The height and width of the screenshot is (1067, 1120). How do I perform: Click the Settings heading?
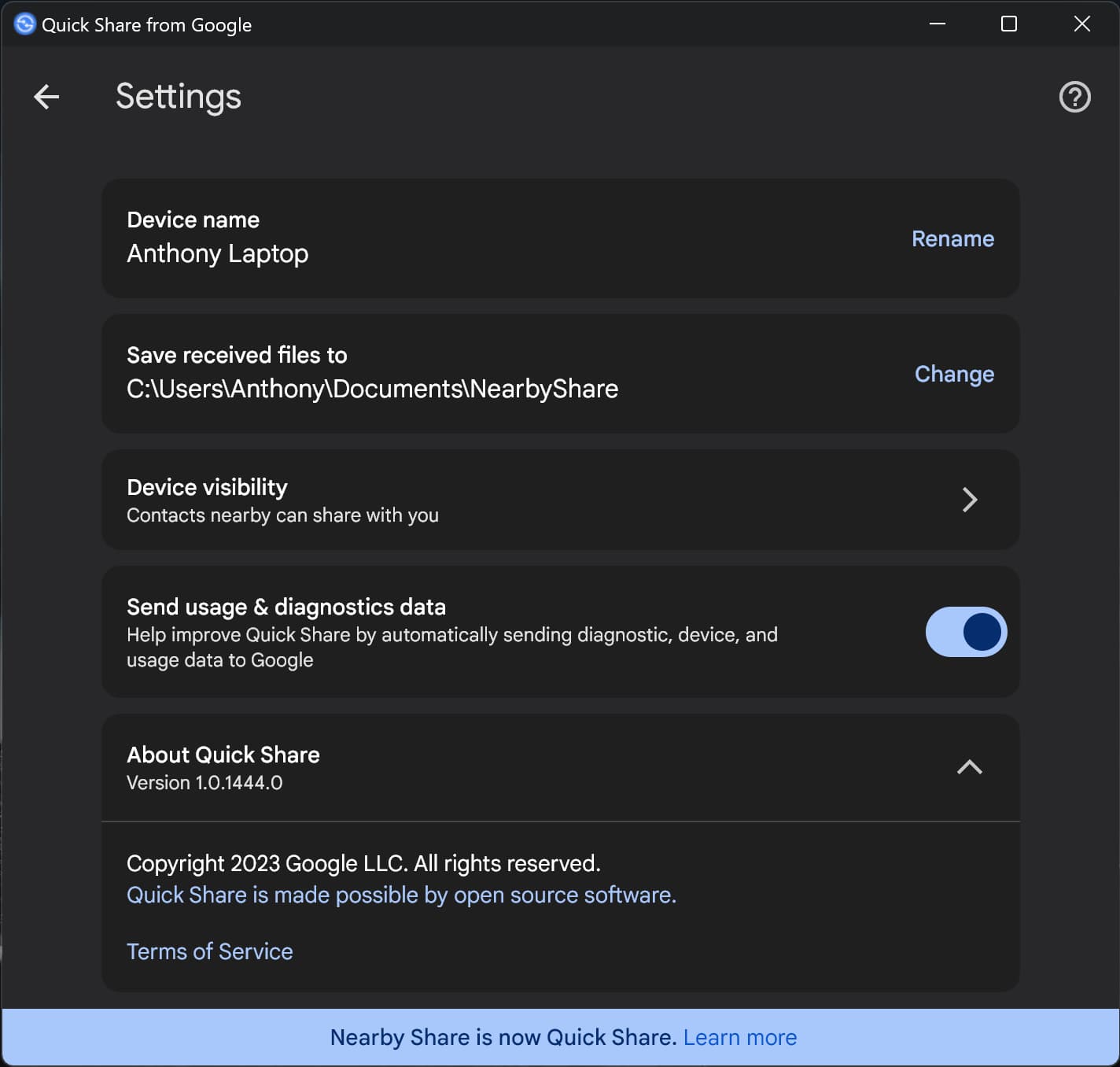(x=178, y=96)
